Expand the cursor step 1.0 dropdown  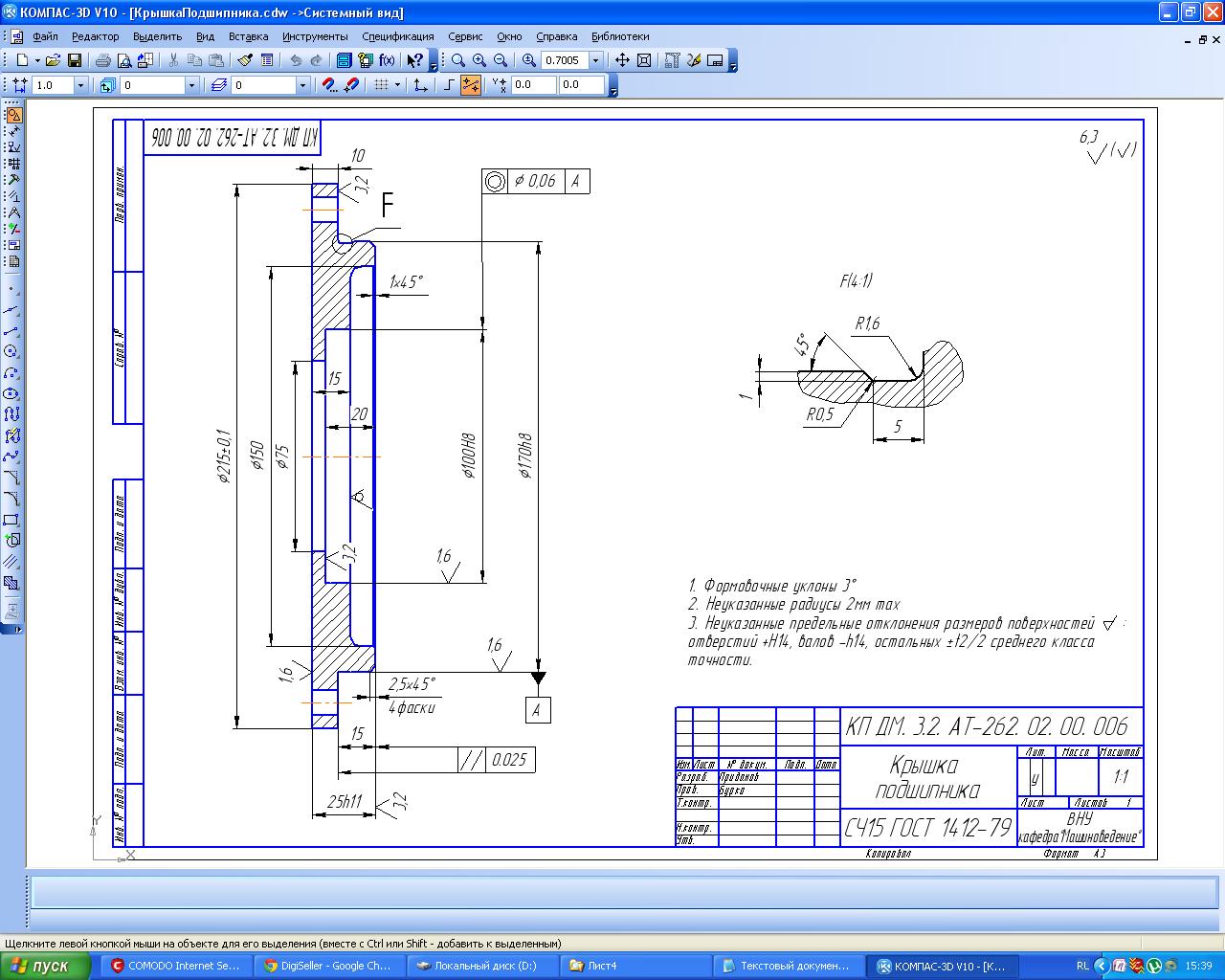tap(80, 85)
